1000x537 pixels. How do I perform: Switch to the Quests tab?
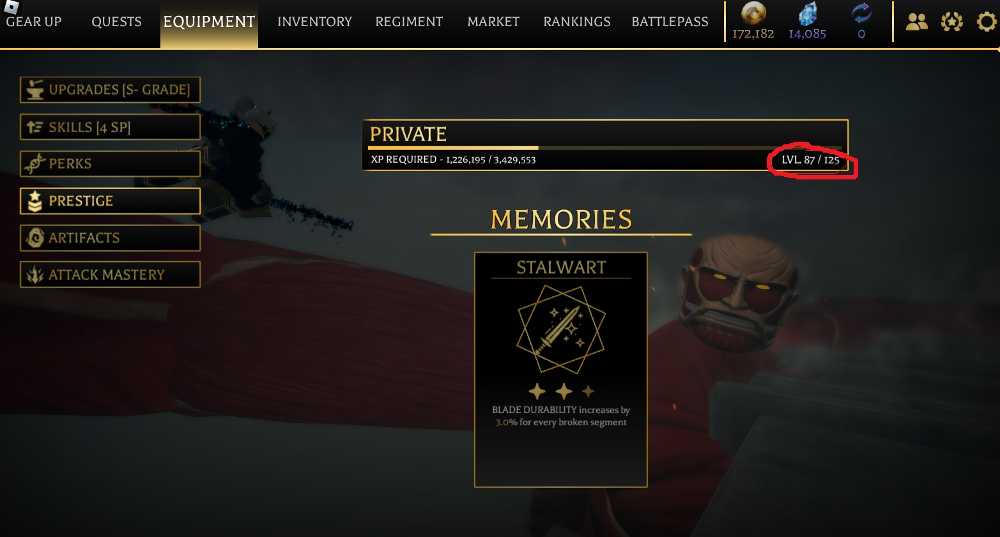(117, 22)
